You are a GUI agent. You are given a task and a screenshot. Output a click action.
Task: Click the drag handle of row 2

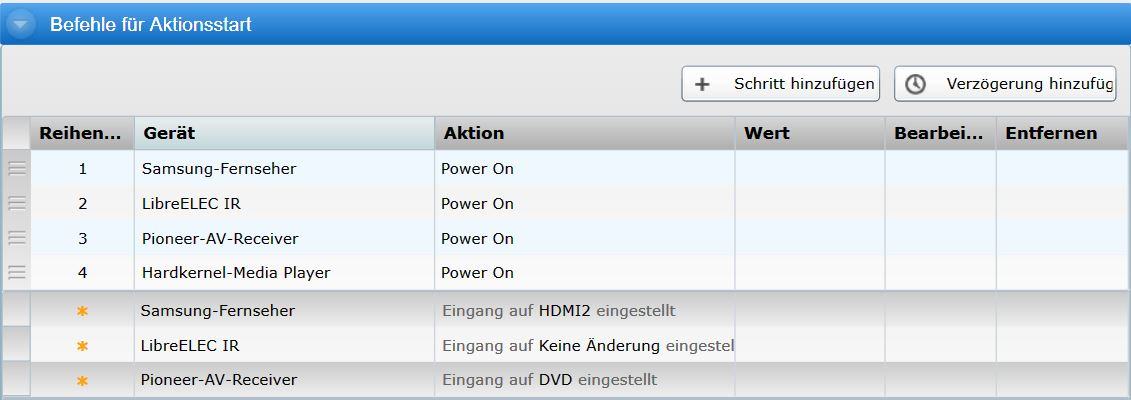pyautogui.click(x=17, y=204)
